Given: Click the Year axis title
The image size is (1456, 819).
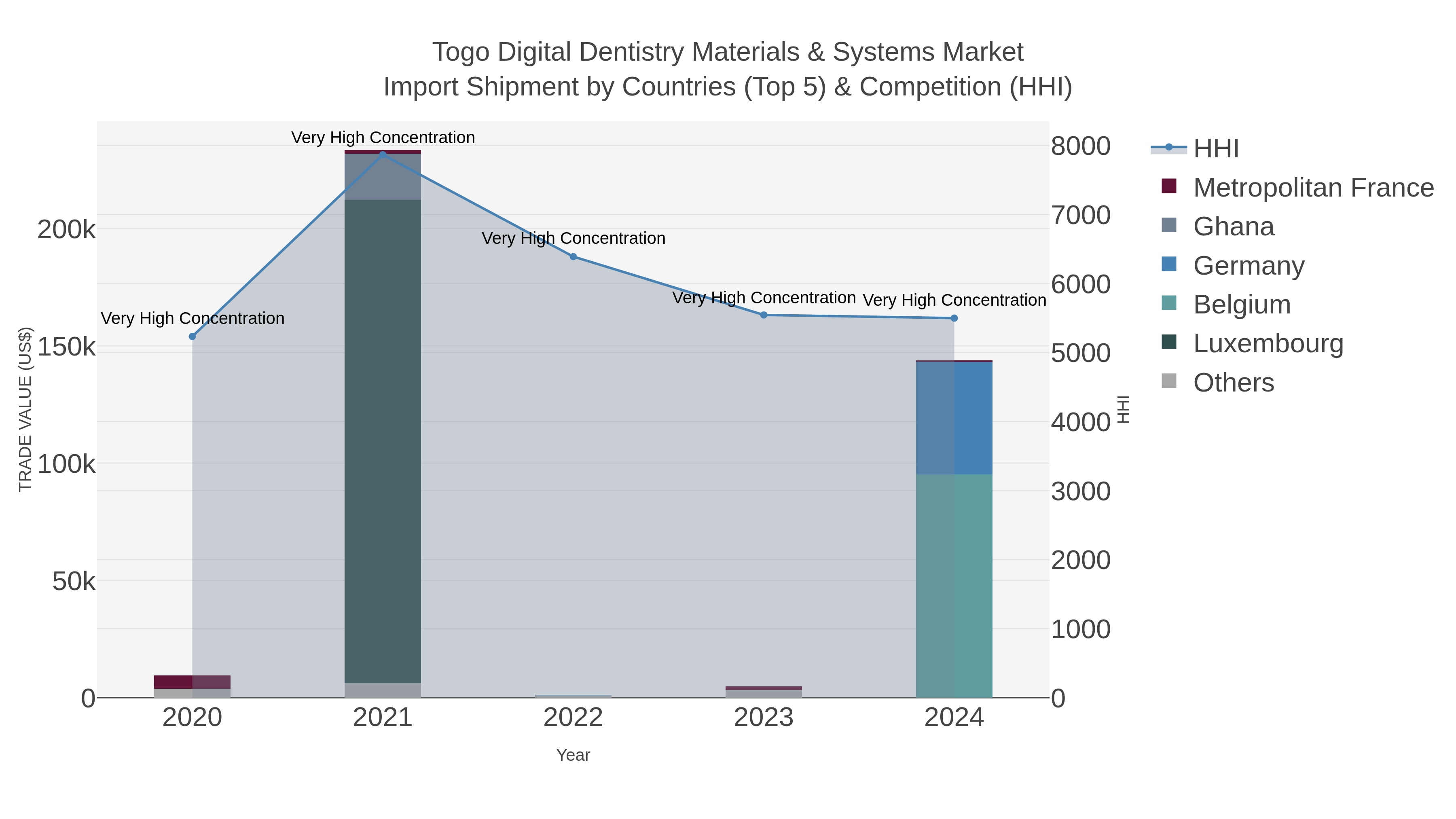Looking at the screenshot, I should pos(573,755).
